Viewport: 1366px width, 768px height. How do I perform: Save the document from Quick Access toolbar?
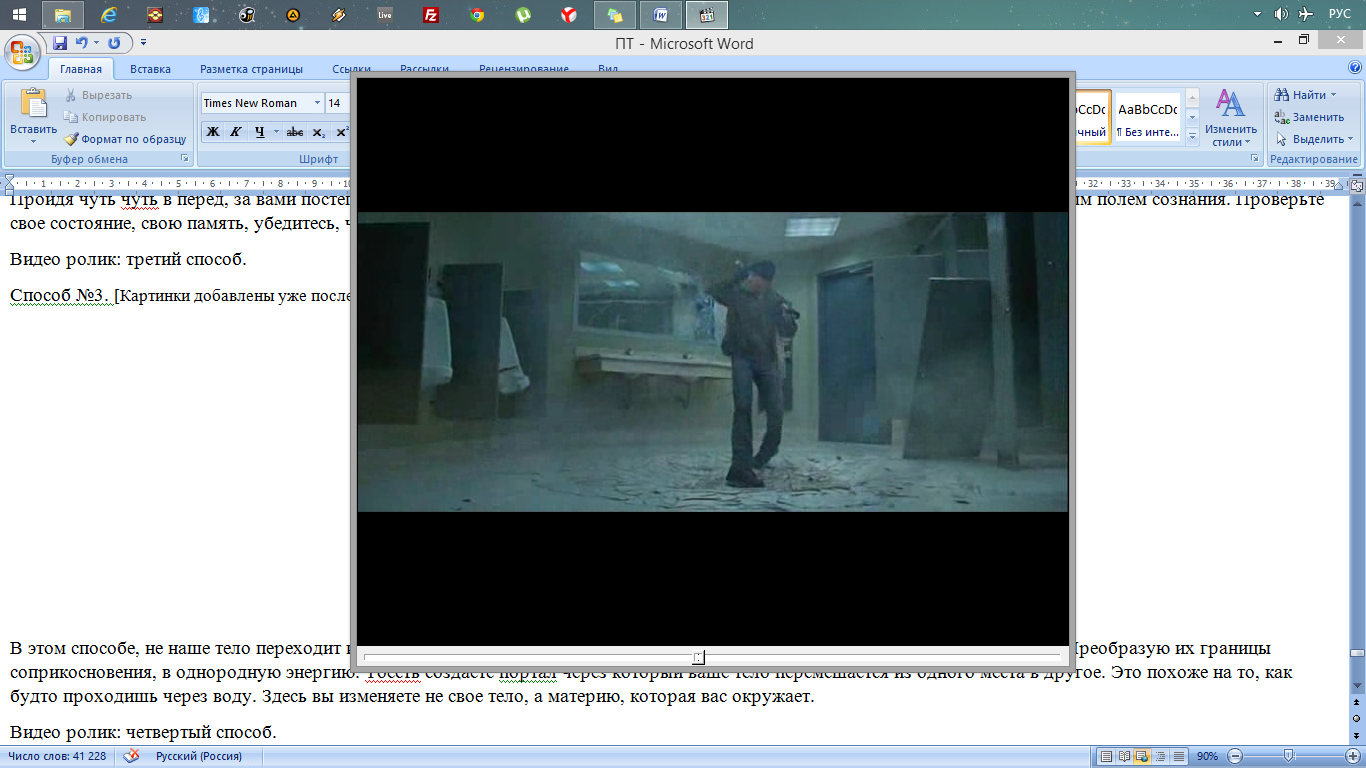pos(60,43)
